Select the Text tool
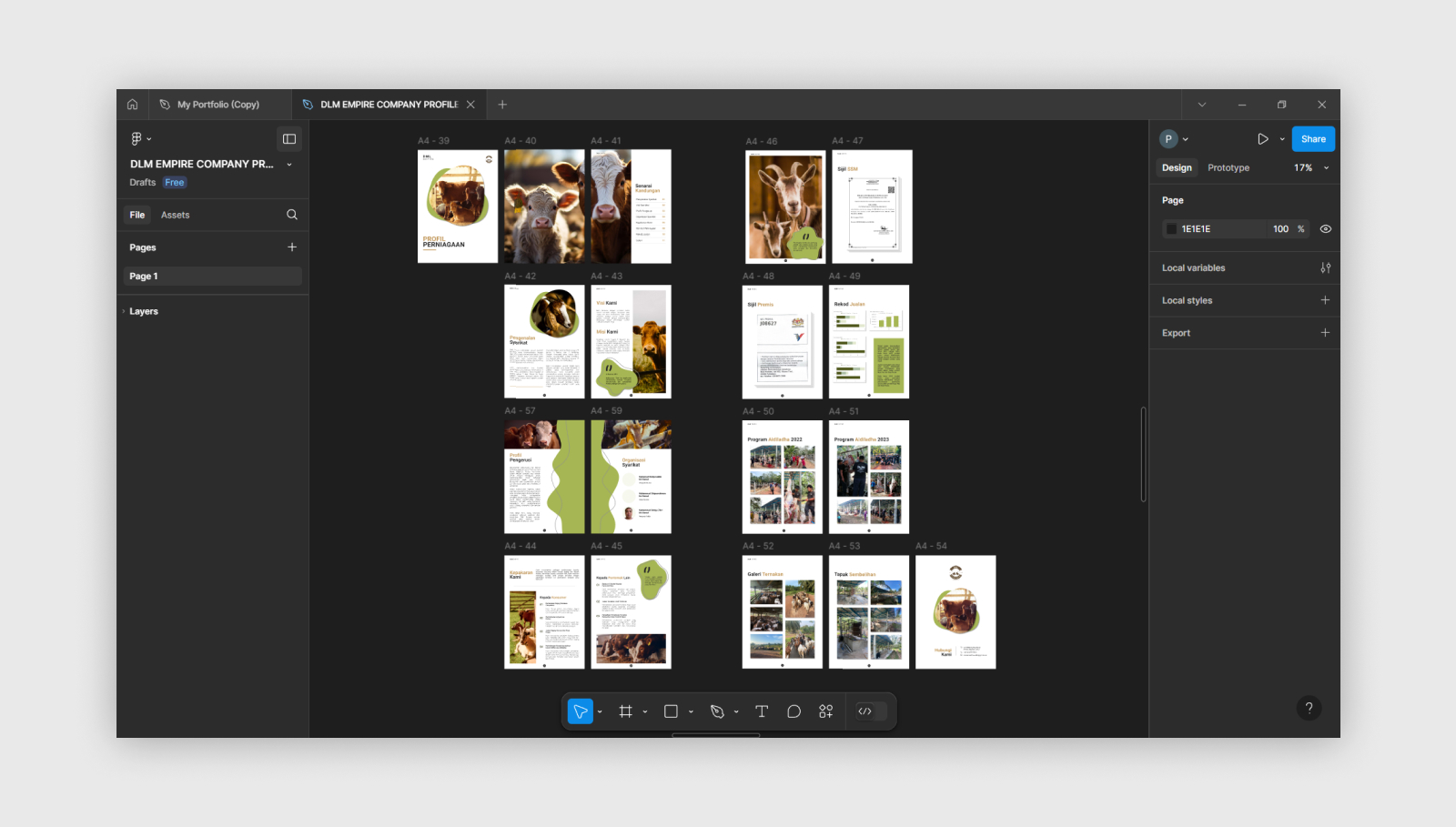Viewport: 1456px width, 827px height. tap(762, 711)
